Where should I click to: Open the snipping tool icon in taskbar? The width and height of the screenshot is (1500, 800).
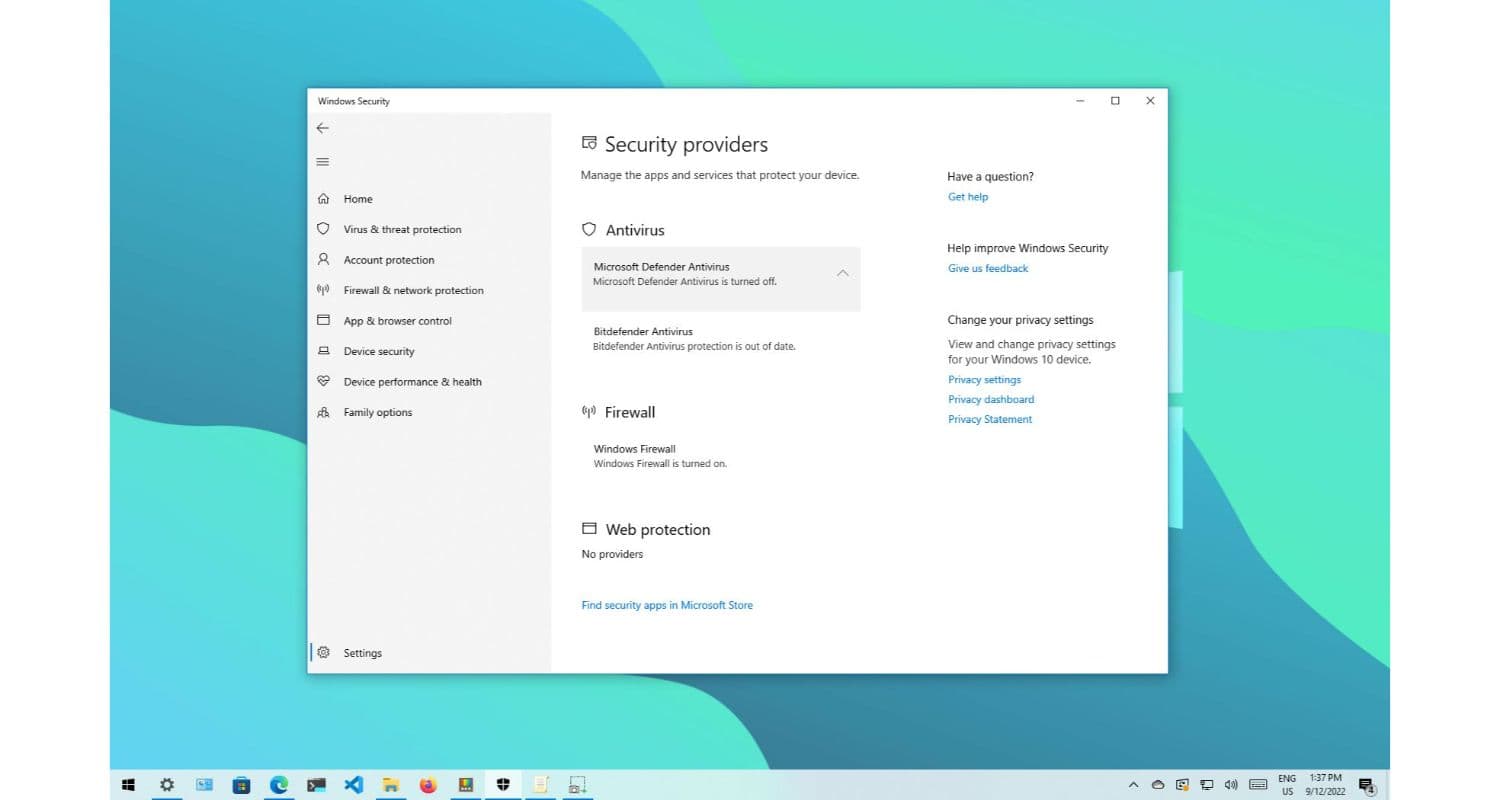tap(577, 785)
